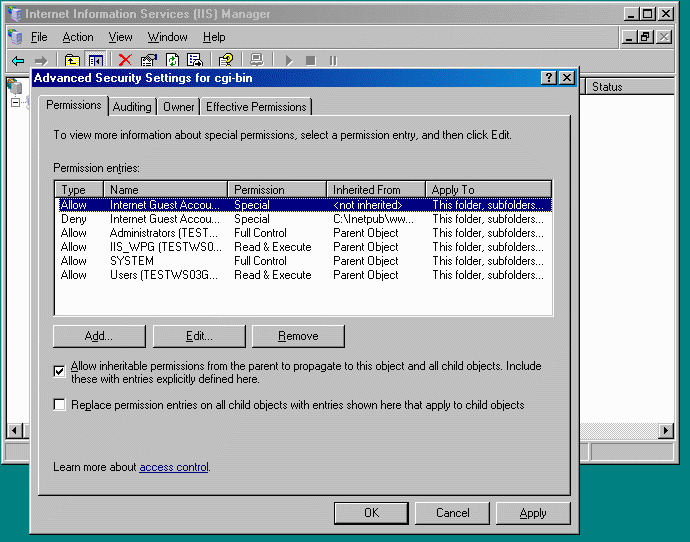Select the SYSTEM Full Control entry
Screen dimensions: 690x542
305,261
